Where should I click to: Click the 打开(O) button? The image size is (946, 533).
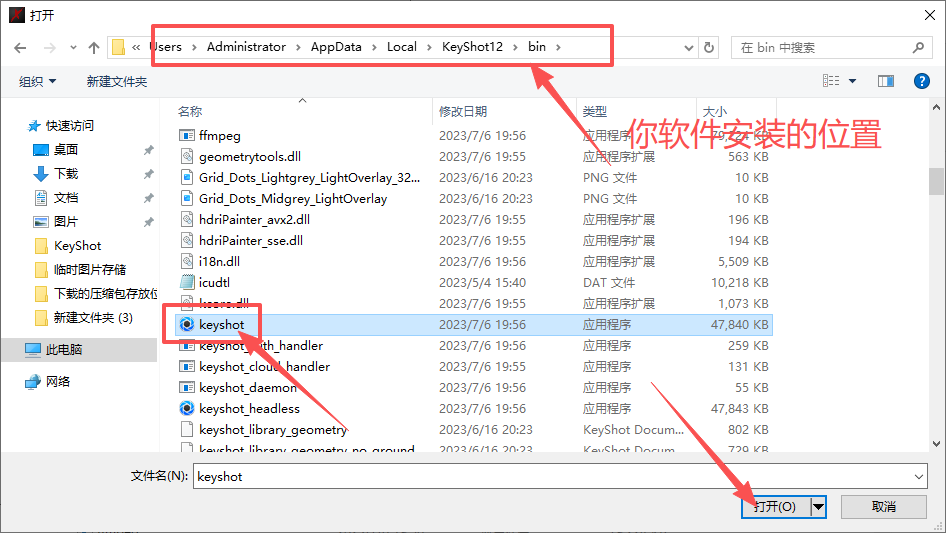click(776, 506)
